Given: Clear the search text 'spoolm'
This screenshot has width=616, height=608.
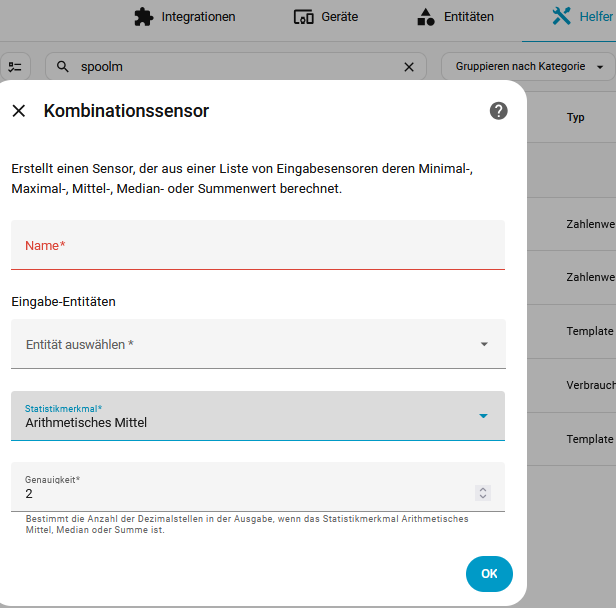Looking at the screenshot, I should tap(408, 67).
